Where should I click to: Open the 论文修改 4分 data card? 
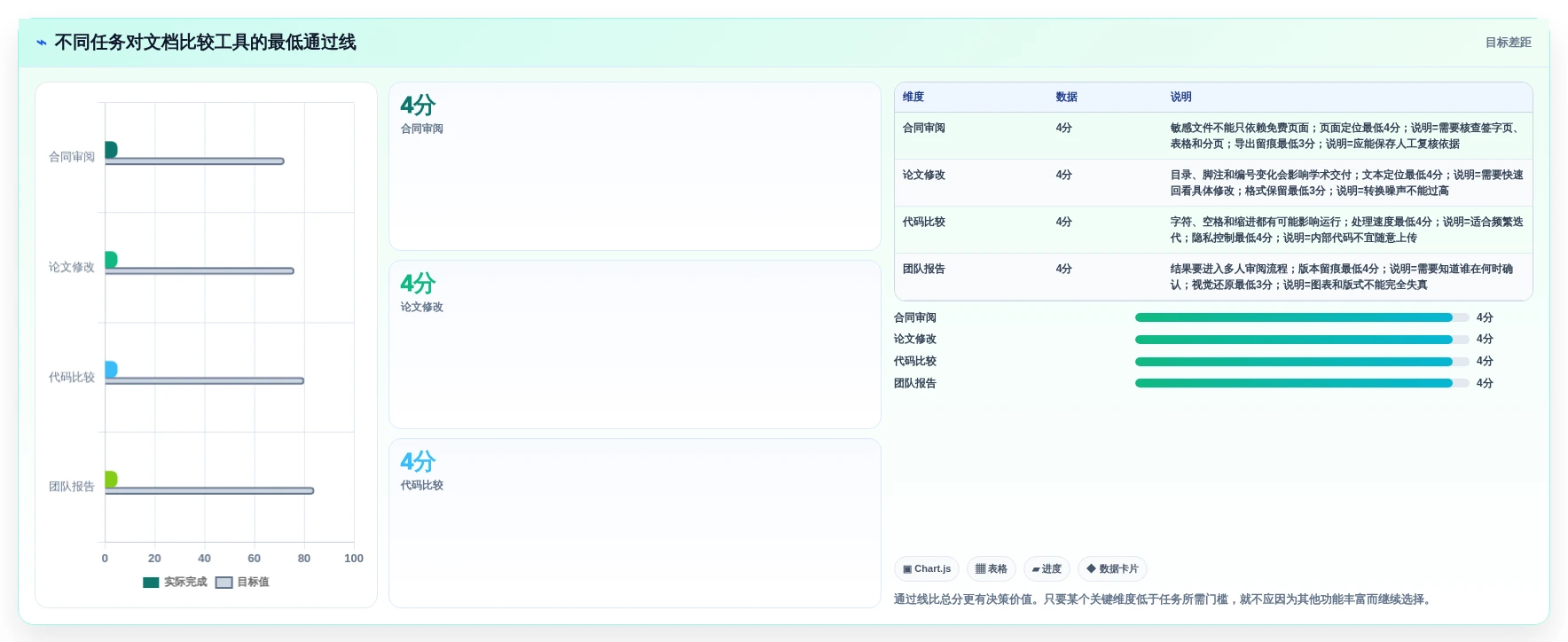(x=635, y=345)
